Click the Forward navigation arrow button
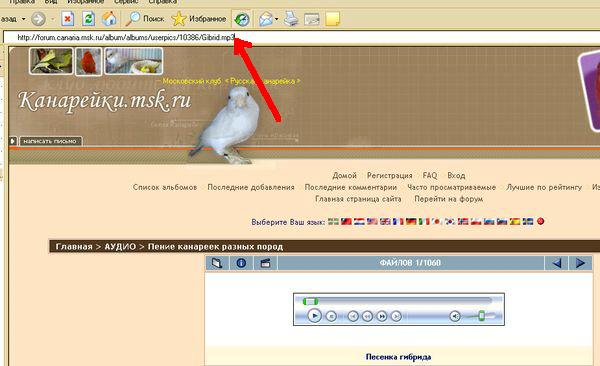Screen dimensions: 600x366 pos(38,18)
